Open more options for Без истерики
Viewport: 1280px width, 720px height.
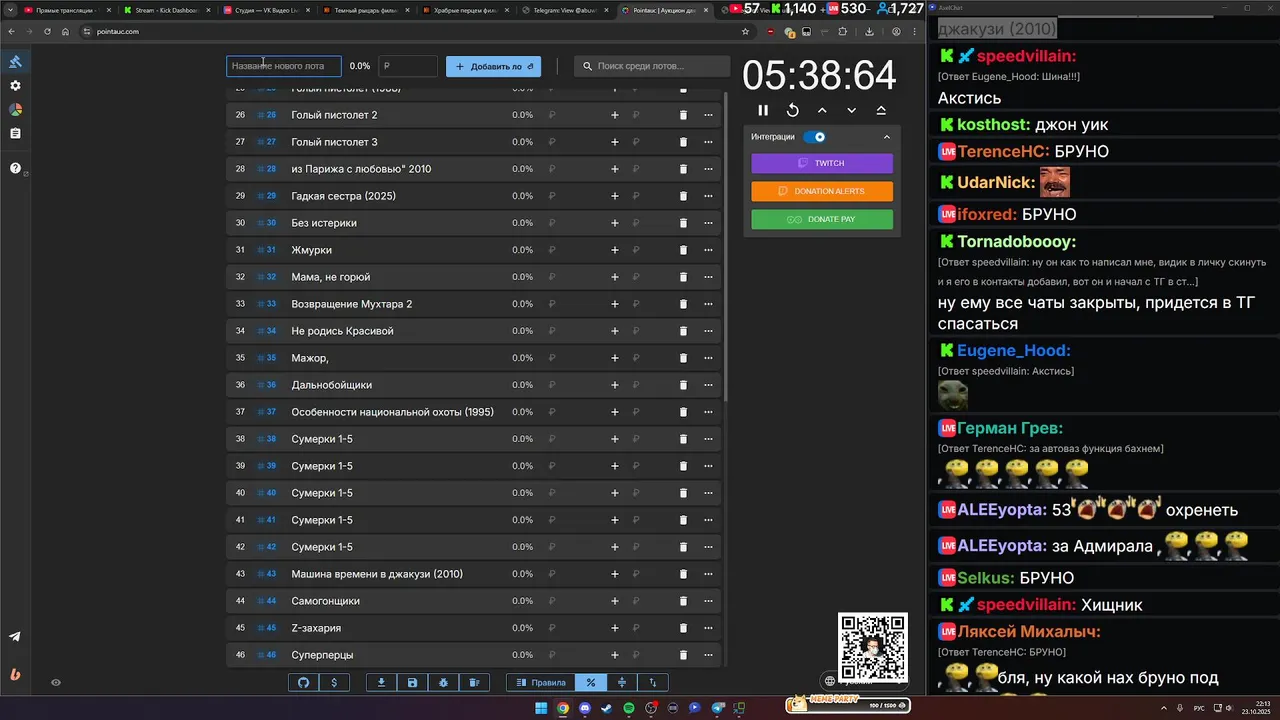tap(708, 223)
